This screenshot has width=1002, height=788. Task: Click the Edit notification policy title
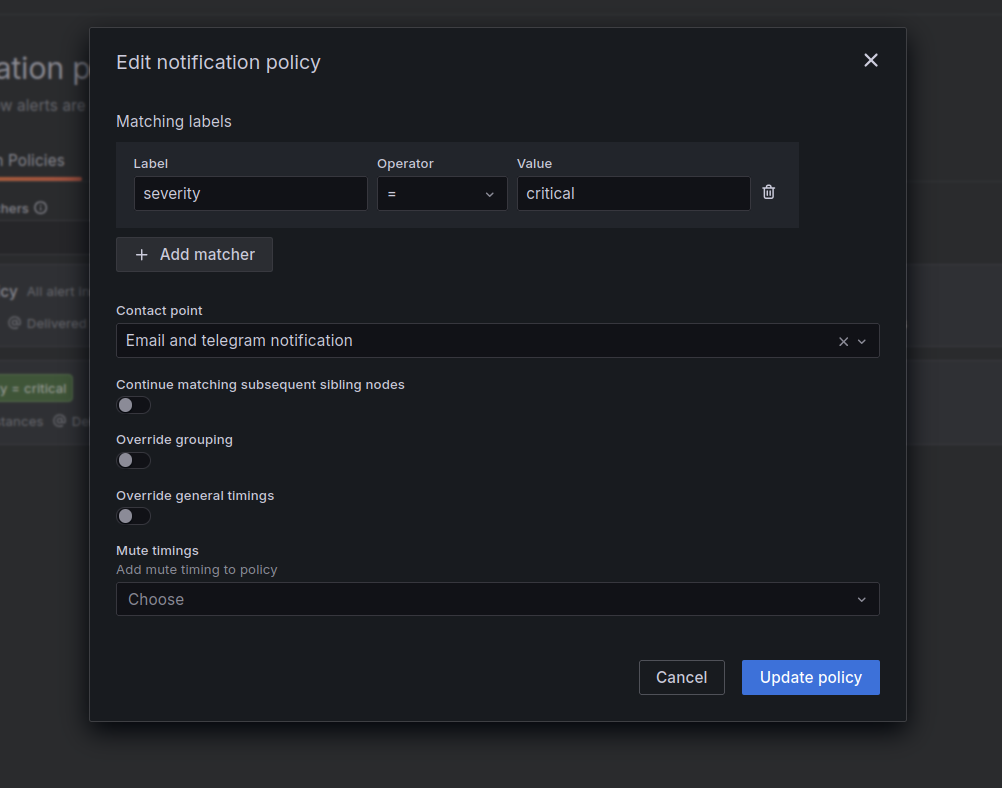219,62
